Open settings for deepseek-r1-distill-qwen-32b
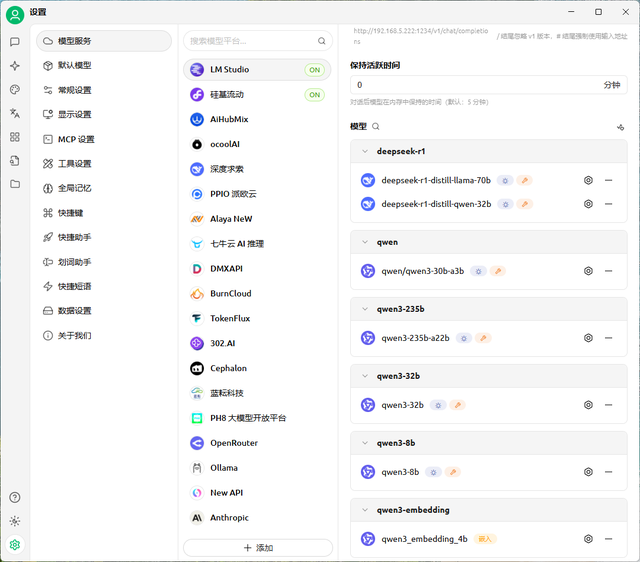 pyautogui.click(x=588, y=204)
